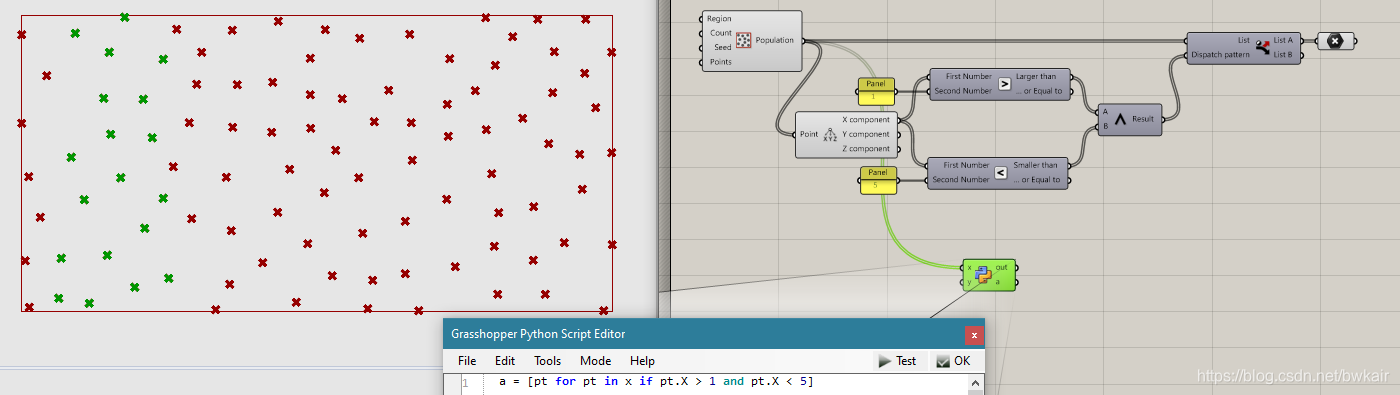Click the AND gate Result component icon

1120,119
